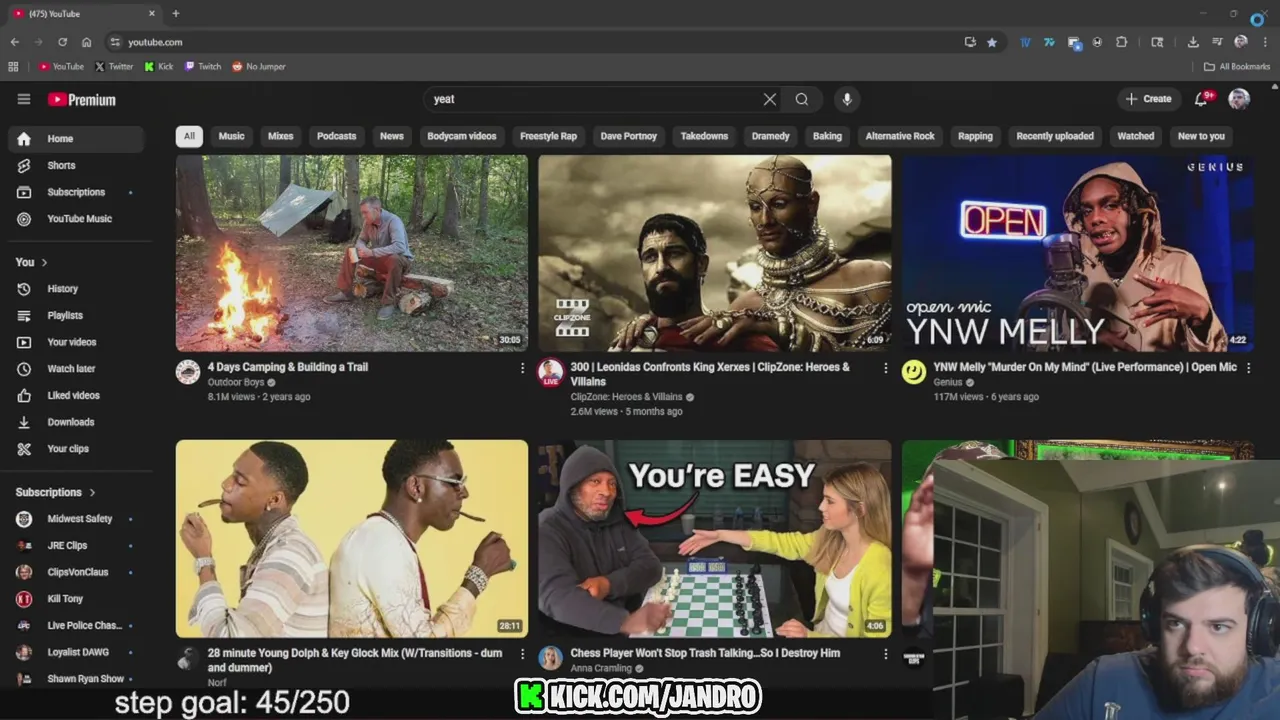This screenshot has height=720, width=1280.
Task: Start voice search with the microphone
Action: click(x=847, y=99)
